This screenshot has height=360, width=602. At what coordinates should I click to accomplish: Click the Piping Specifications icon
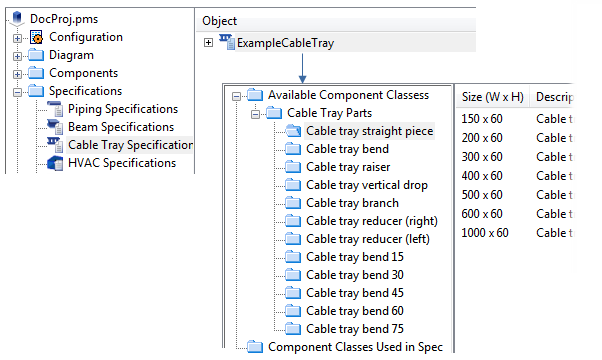point(55,109)
